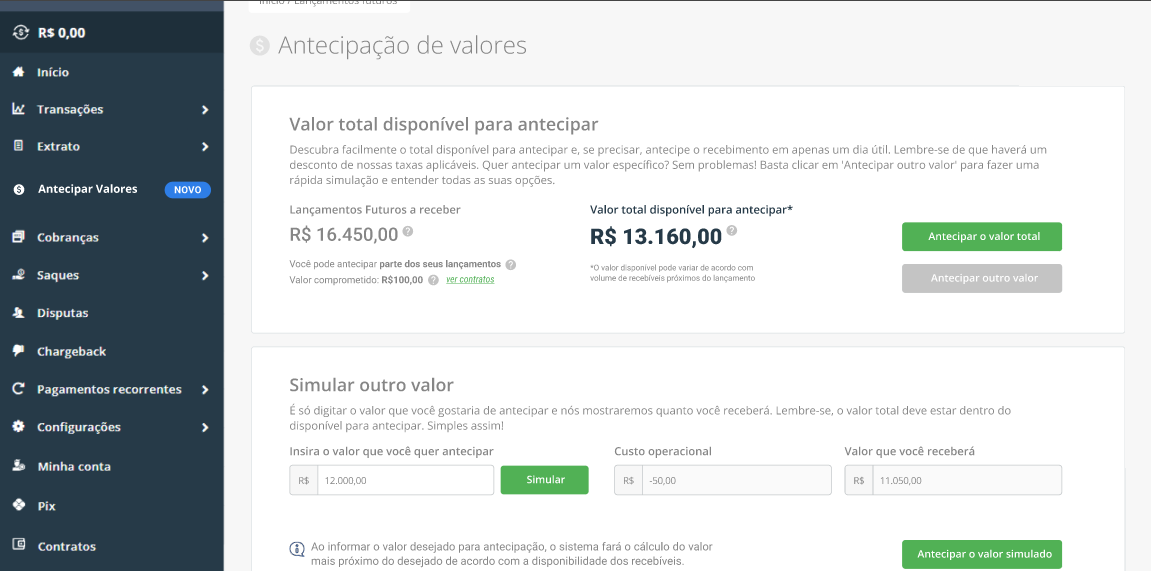Click the Pix icon in sidebar
Screen dimensions: 1151x571
pos(19,506)
